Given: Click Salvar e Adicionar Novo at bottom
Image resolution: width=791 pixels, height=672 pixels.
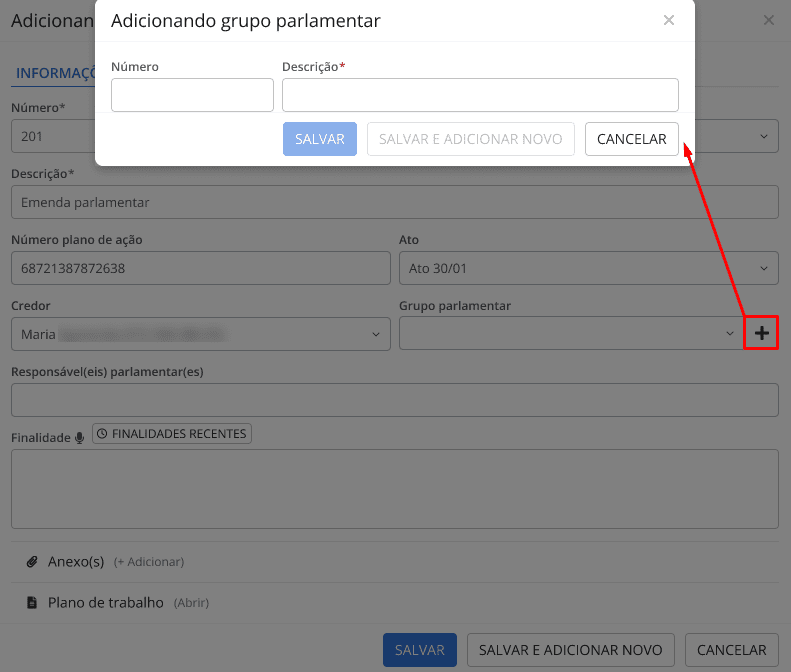Looking at the screenshot, I should point(570,650).
